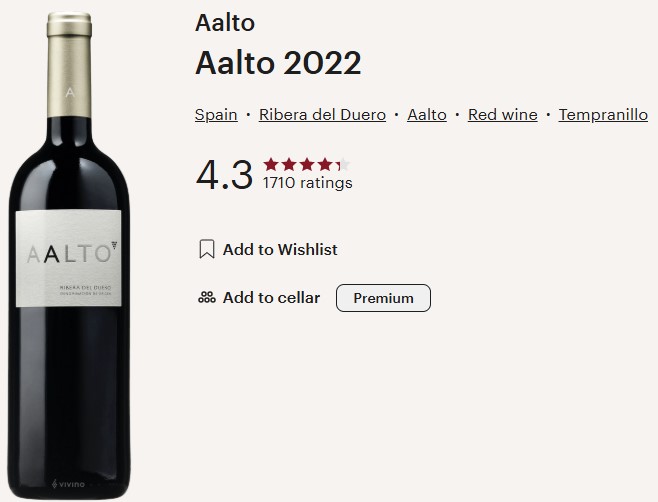The image size is (658, 502).
Task: Open the Tempranillo grape link
Action: click(x=603, y=115)
